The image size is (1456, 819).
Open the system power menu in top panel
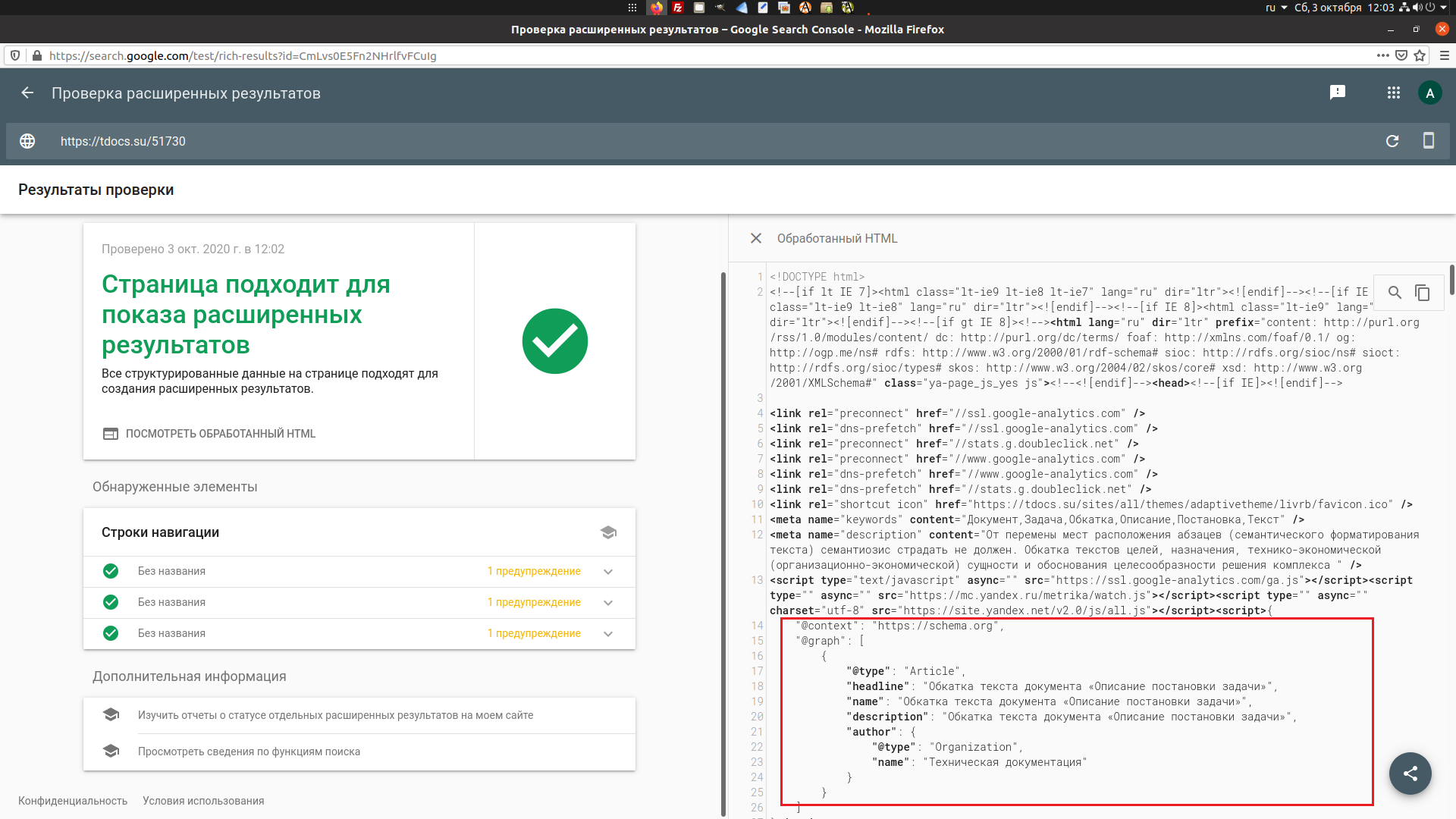tap(1436, 8)
